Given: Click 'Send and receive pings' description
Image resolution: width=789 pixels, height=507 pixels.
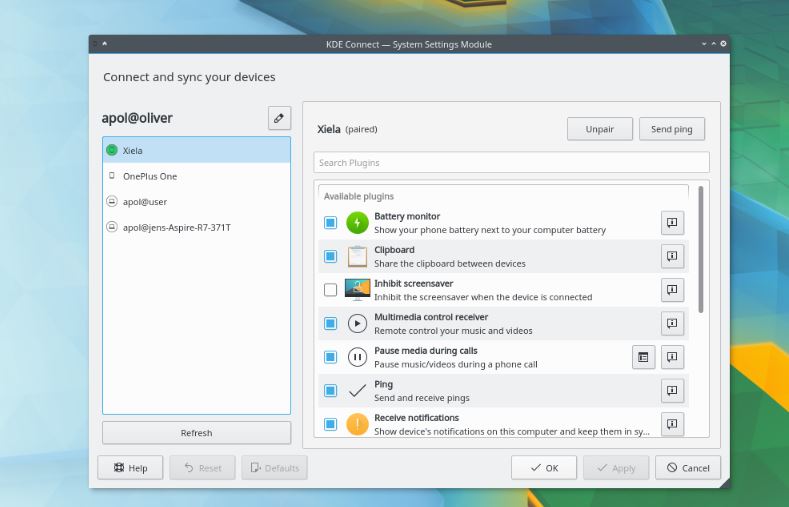Looking at the screenshot, I should (422, 398).
